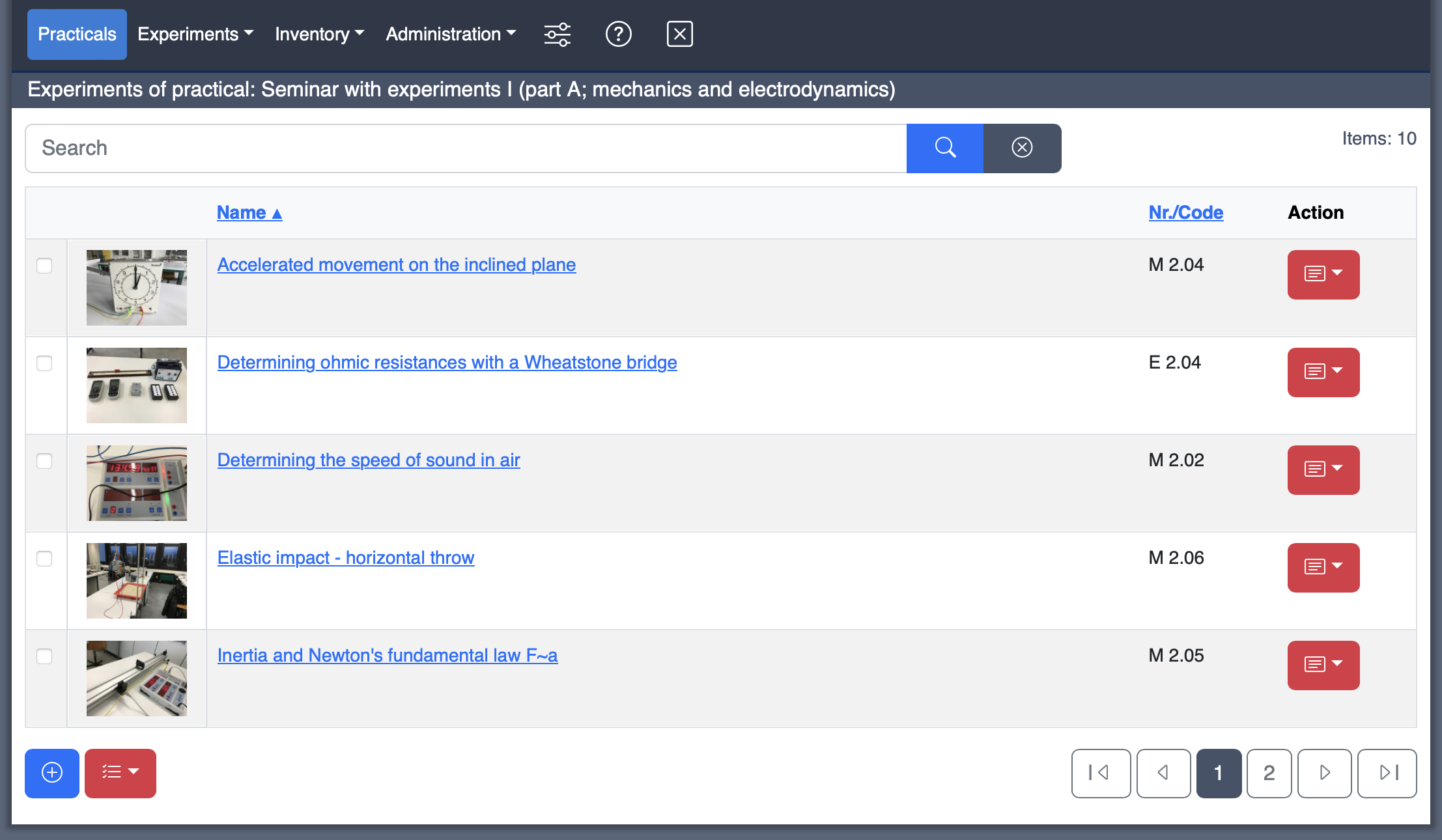Jump to first page of results

1101,773
